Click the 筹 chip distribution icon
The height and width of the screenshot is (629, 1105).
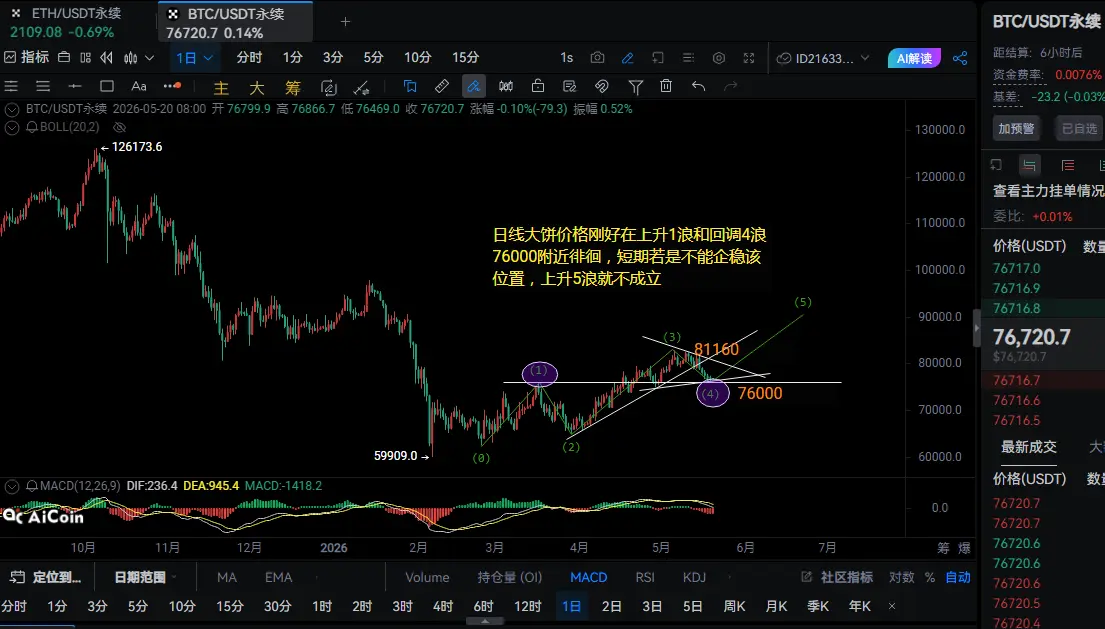pyautogui.click(x=292, y=87)
